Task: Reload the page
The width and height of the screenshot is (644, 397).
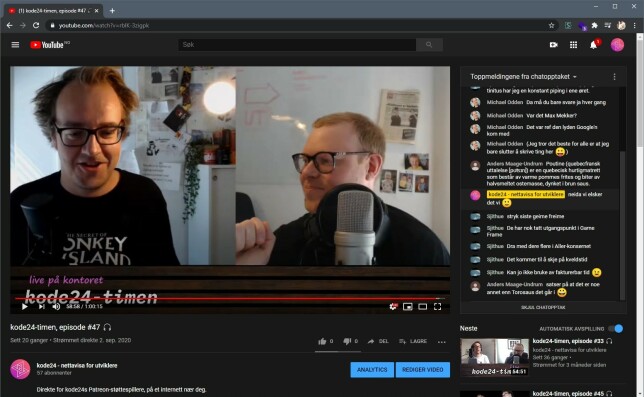Action: point(36,25)
